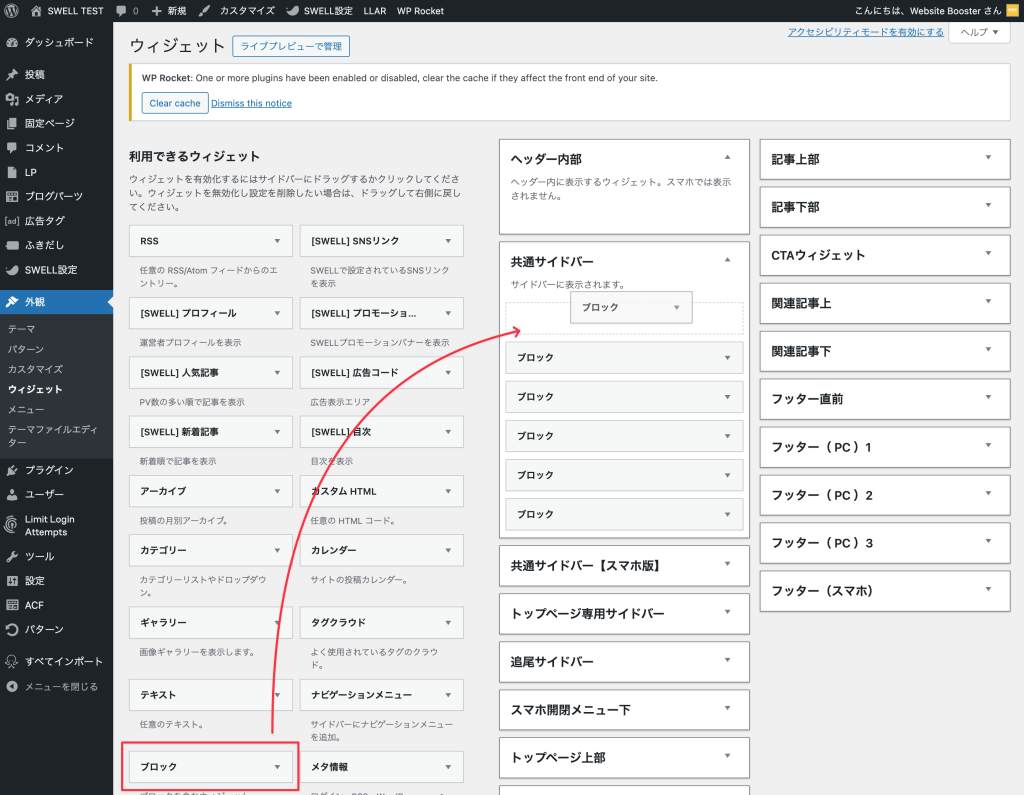The image size is (1024, 795).
Task: Click the user avatar at top right
Action: pos(1012,11)
